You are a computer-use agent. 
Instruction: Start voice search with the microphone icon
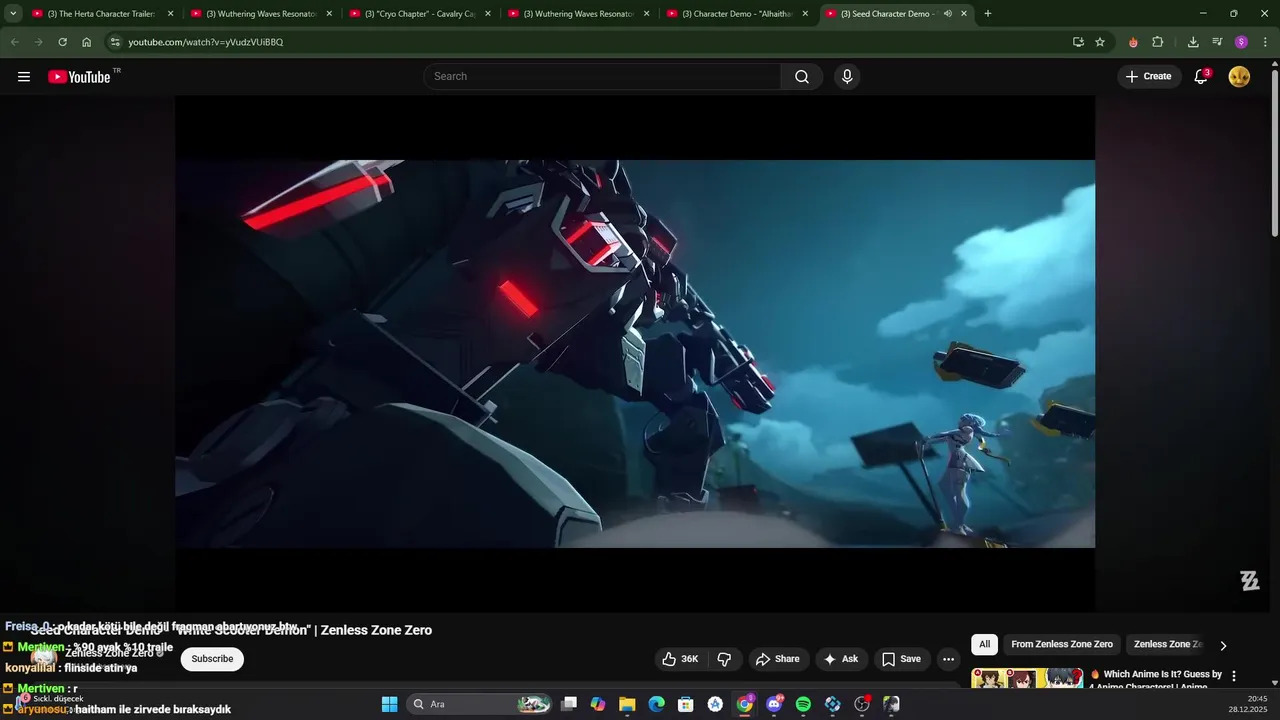847,77
